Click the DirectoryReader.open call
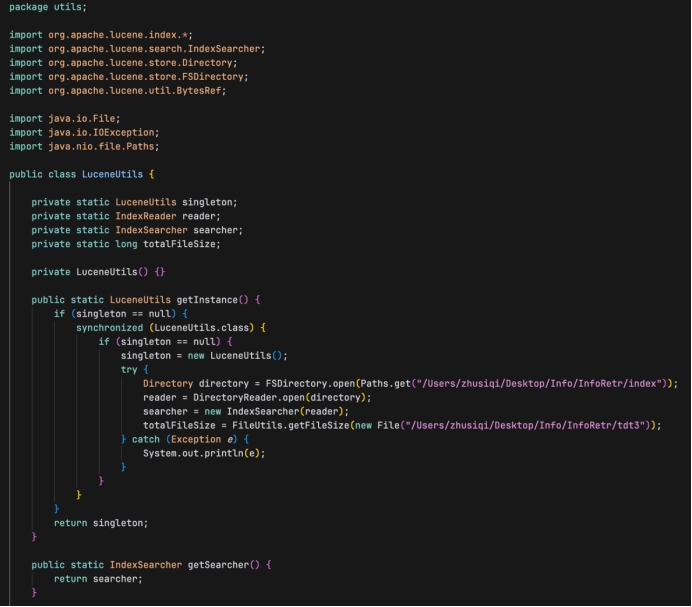Image resolution: width=692 pixels, height=607 pixels. point(282,397)
